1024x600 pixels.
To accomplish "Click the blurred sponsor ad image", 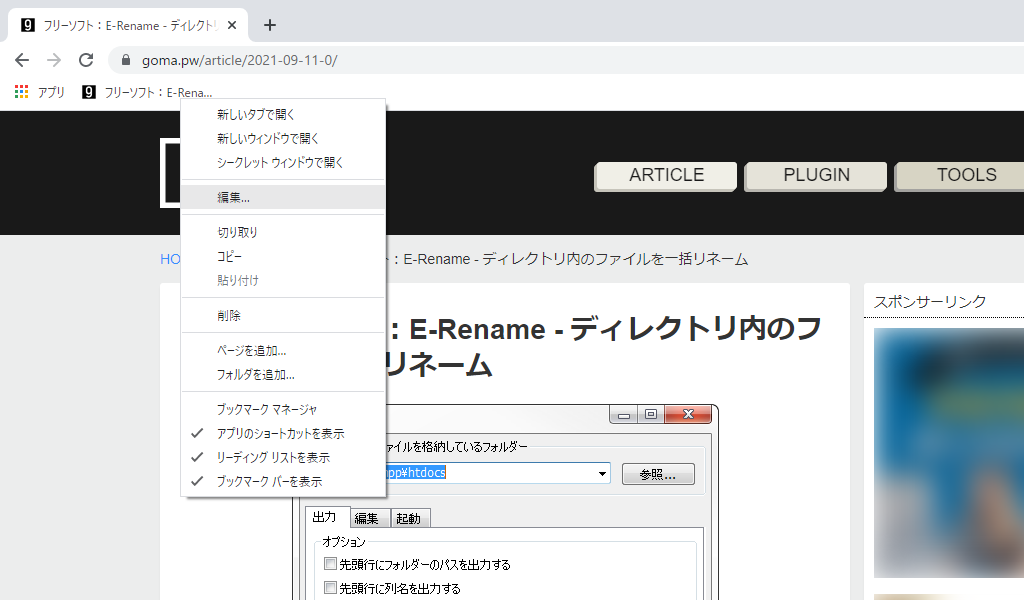I will click(x=948, y=452).
